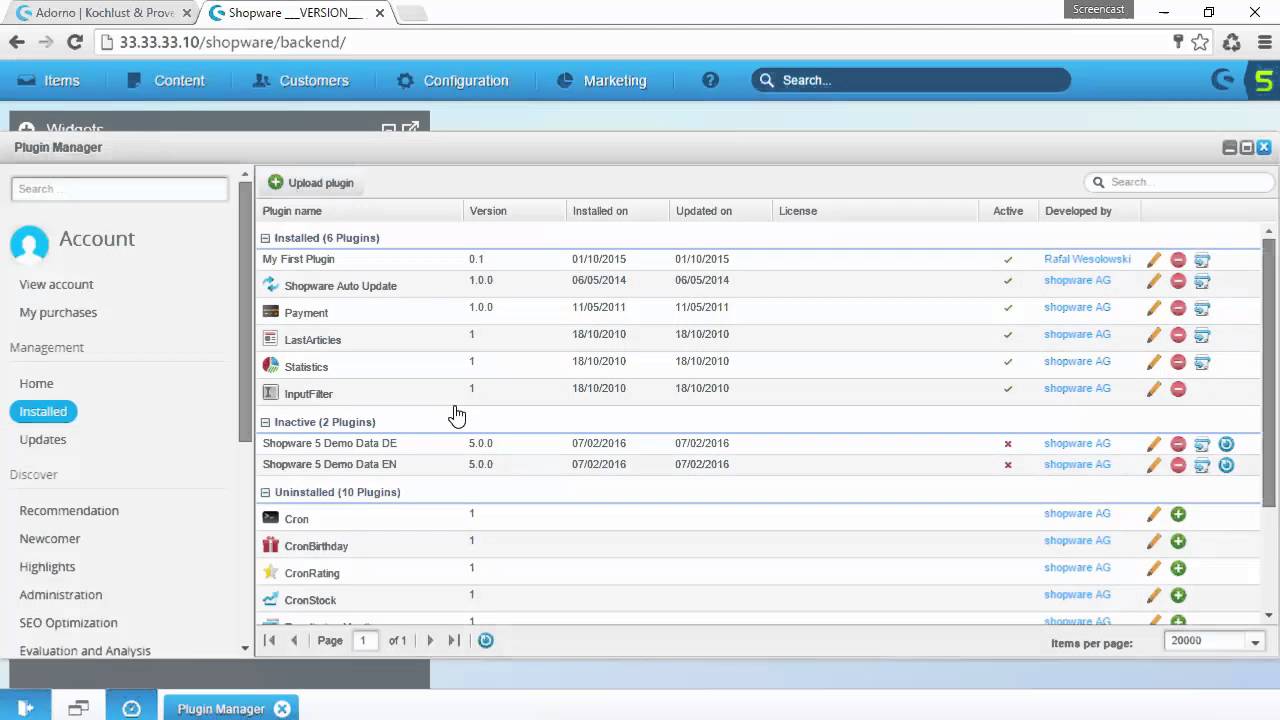Open the Recommendation discover category

coord(69,511)
